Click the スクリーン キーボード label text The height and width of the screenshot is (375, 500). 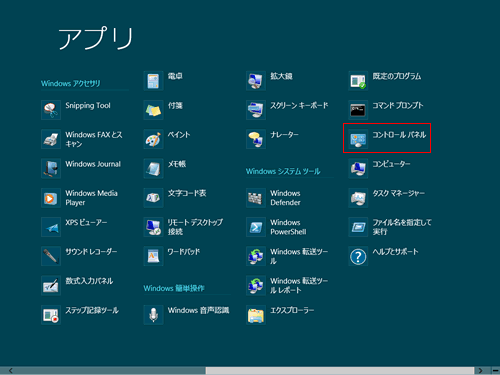tap(299, 105)
